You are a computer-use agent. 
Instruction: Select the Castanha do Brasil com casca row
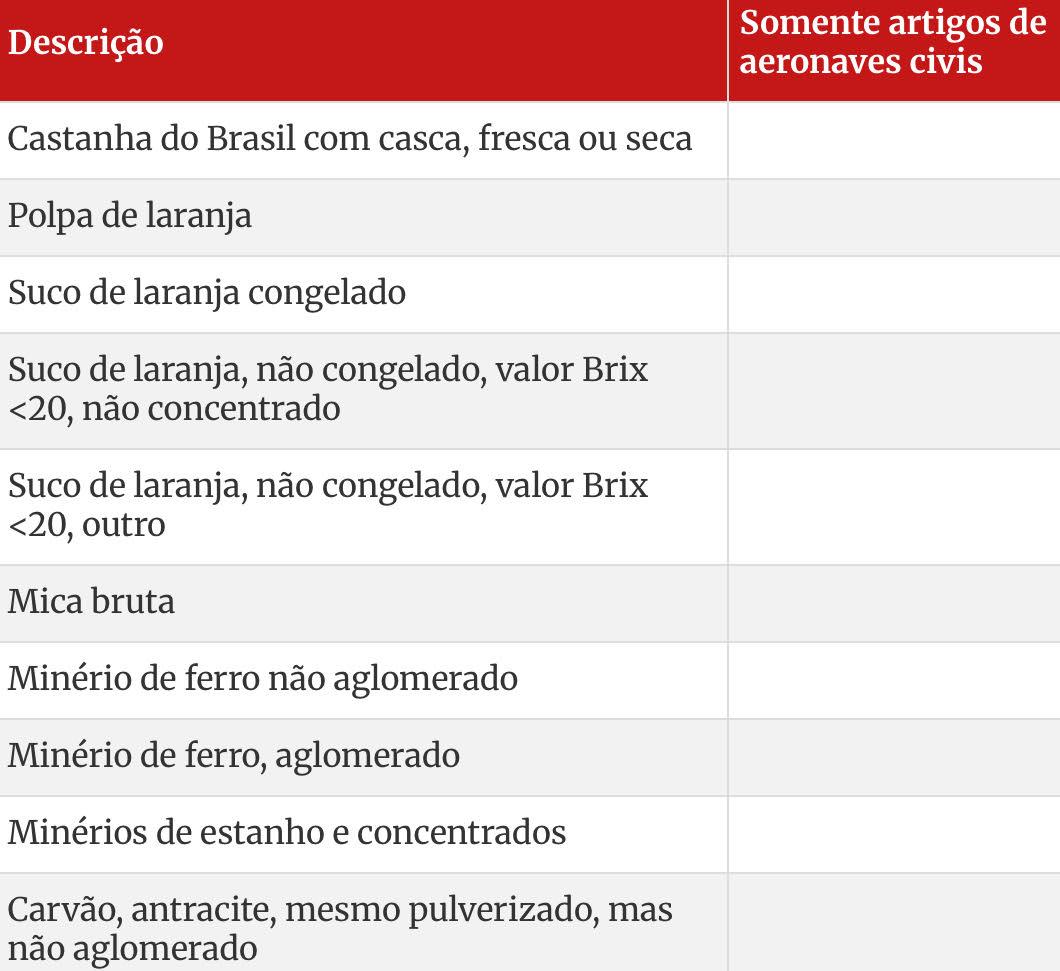pyautogui.click(x=350, y=138)
